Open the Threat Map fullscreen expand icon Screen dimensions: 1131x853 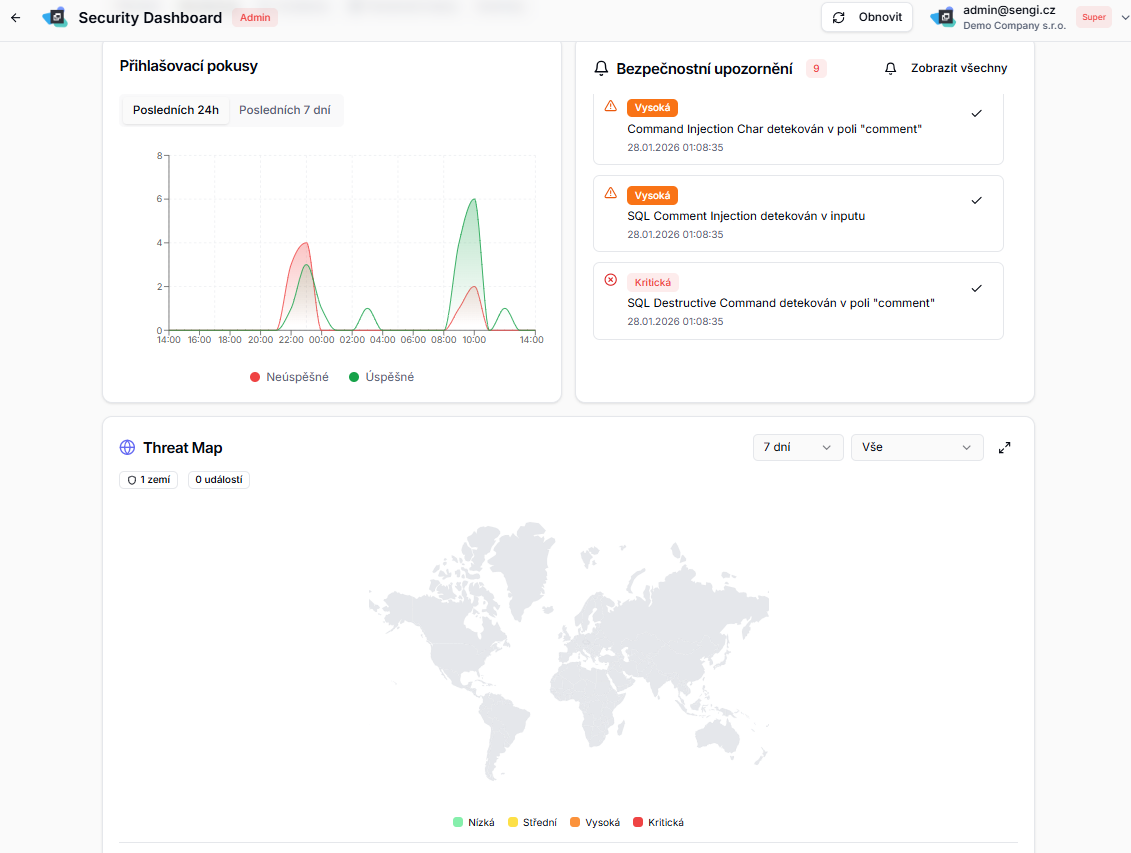coord(1004,447)
